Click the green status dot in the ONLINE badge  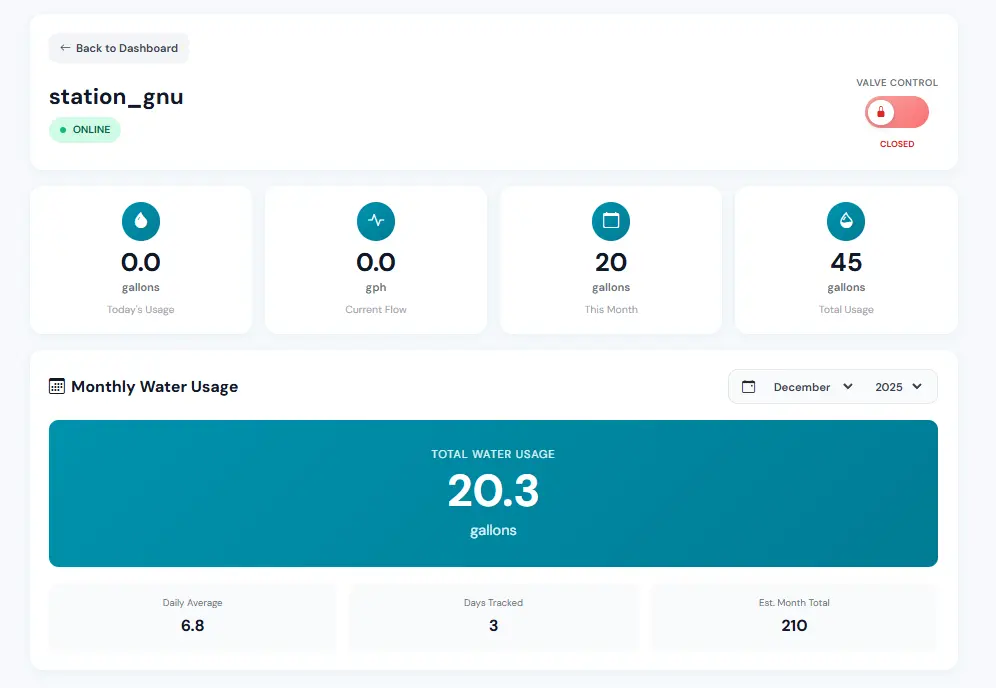(63, 129)
